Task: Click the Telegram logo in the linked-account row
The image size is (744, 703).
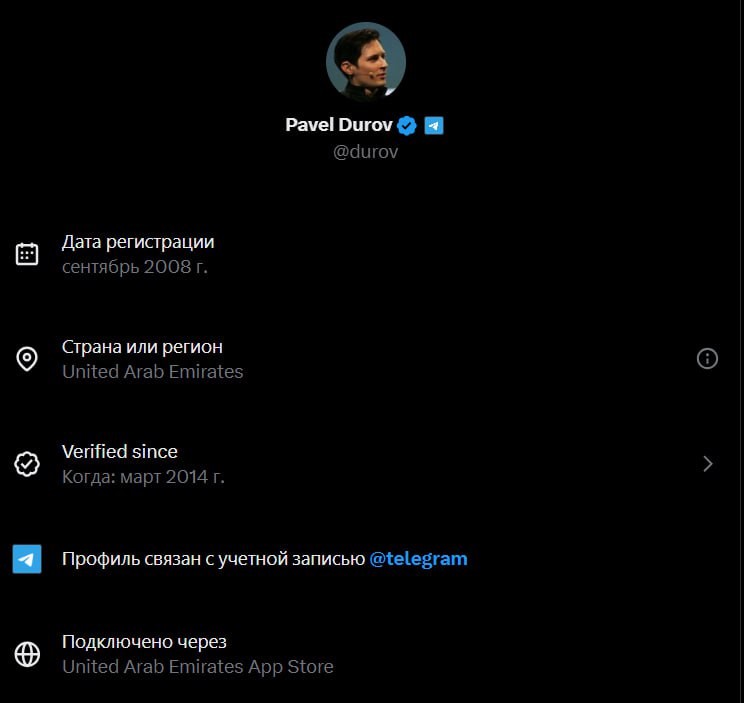Action: point(27,559)
